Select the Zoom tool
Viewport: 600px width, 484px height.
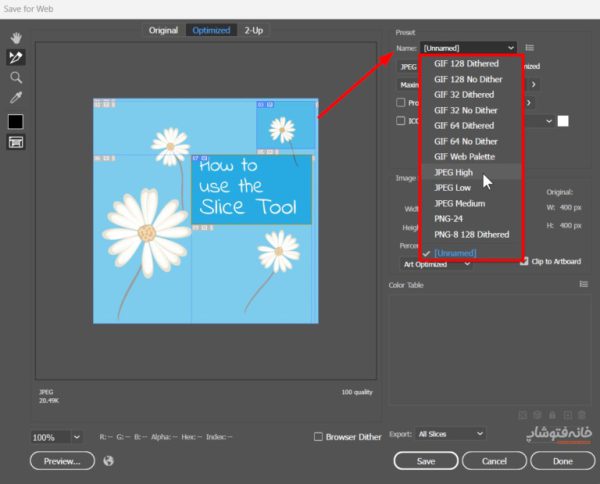tap(16, 78)
